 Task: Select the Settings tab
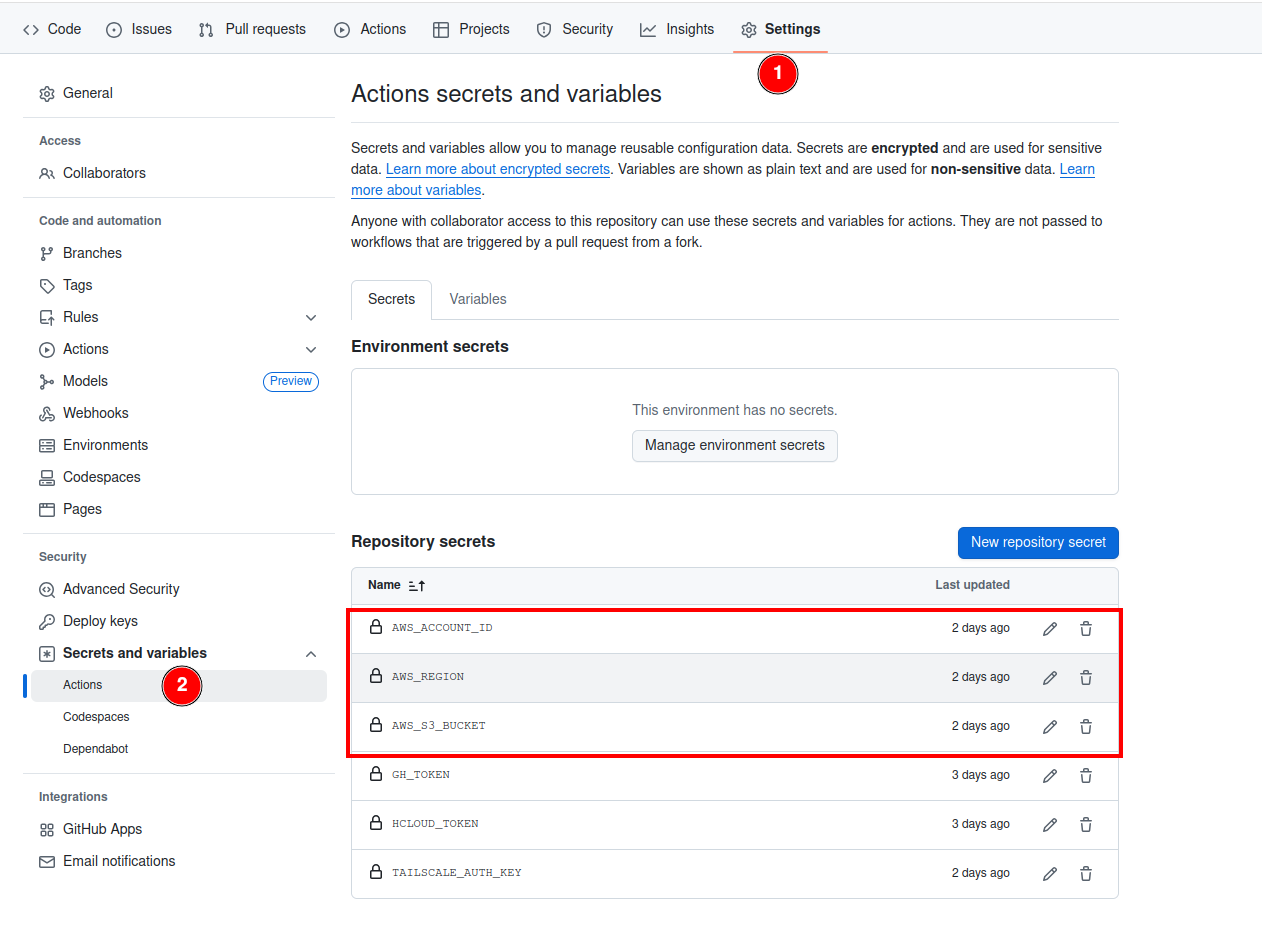pos(780,29)
